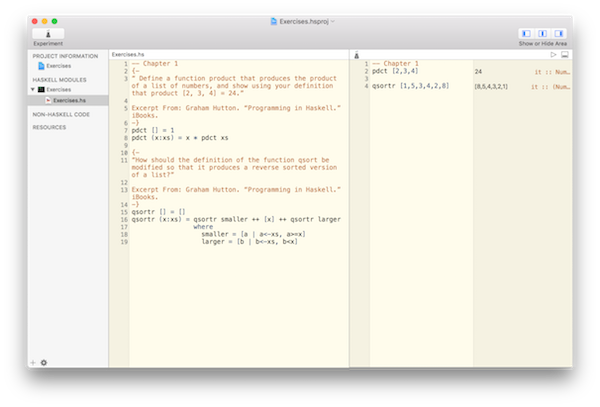This screenshot has width=600, height=407.
Task: Click the larger definition on line 19
Action: [249, 242]
